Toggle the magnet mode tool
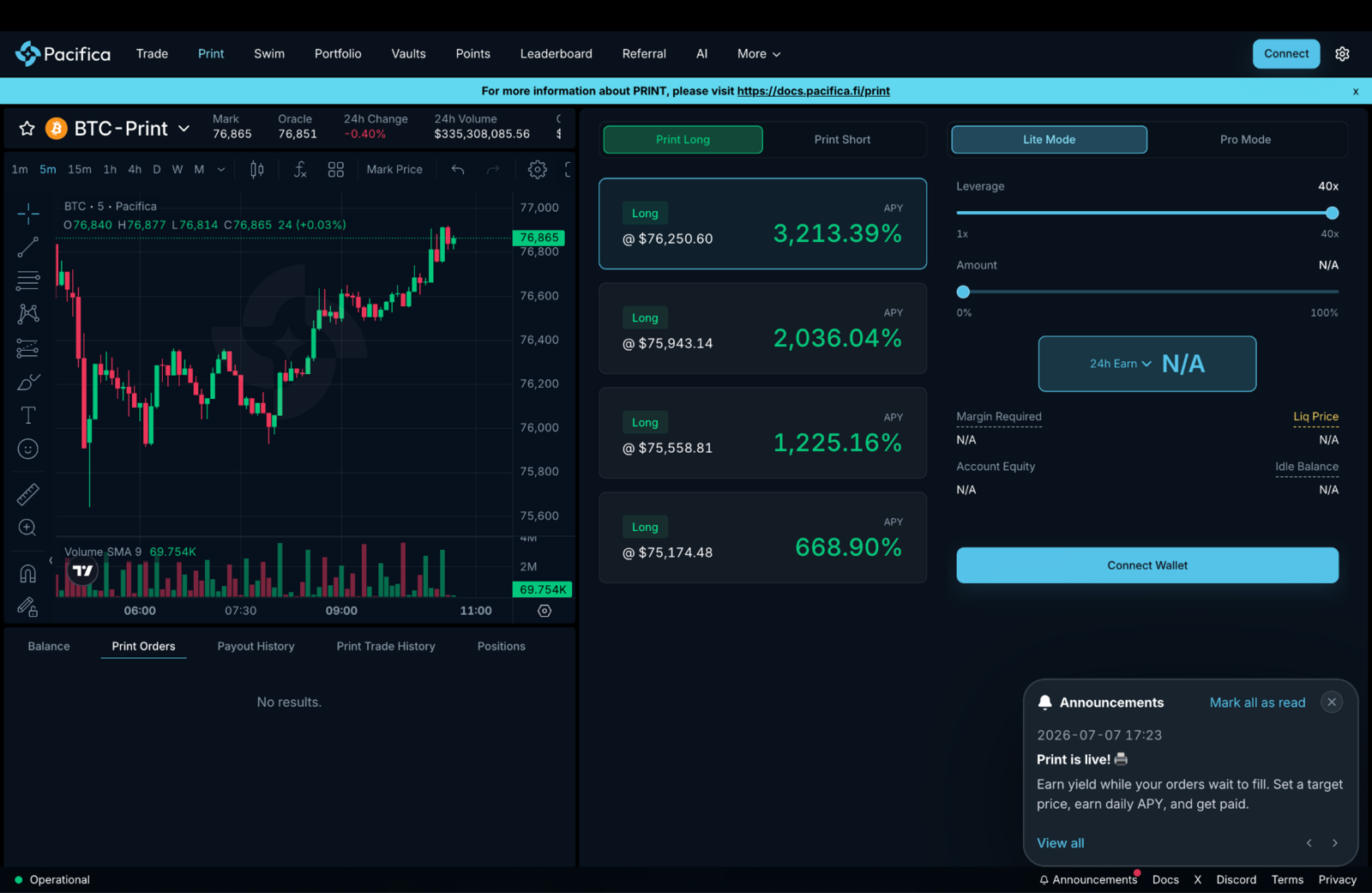 (28, 573)
